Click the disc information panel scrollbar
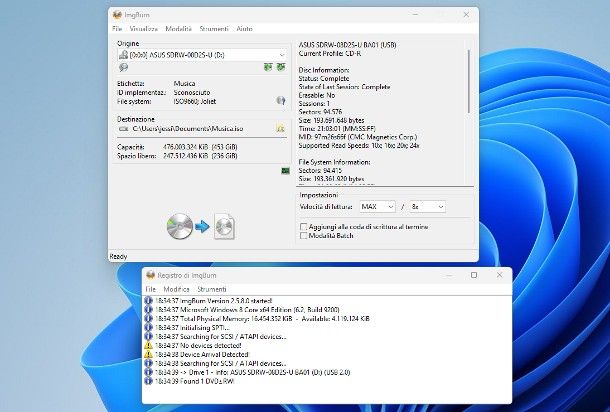The width and height of the screenshot is (610, 412). click(x=469, y=82)
